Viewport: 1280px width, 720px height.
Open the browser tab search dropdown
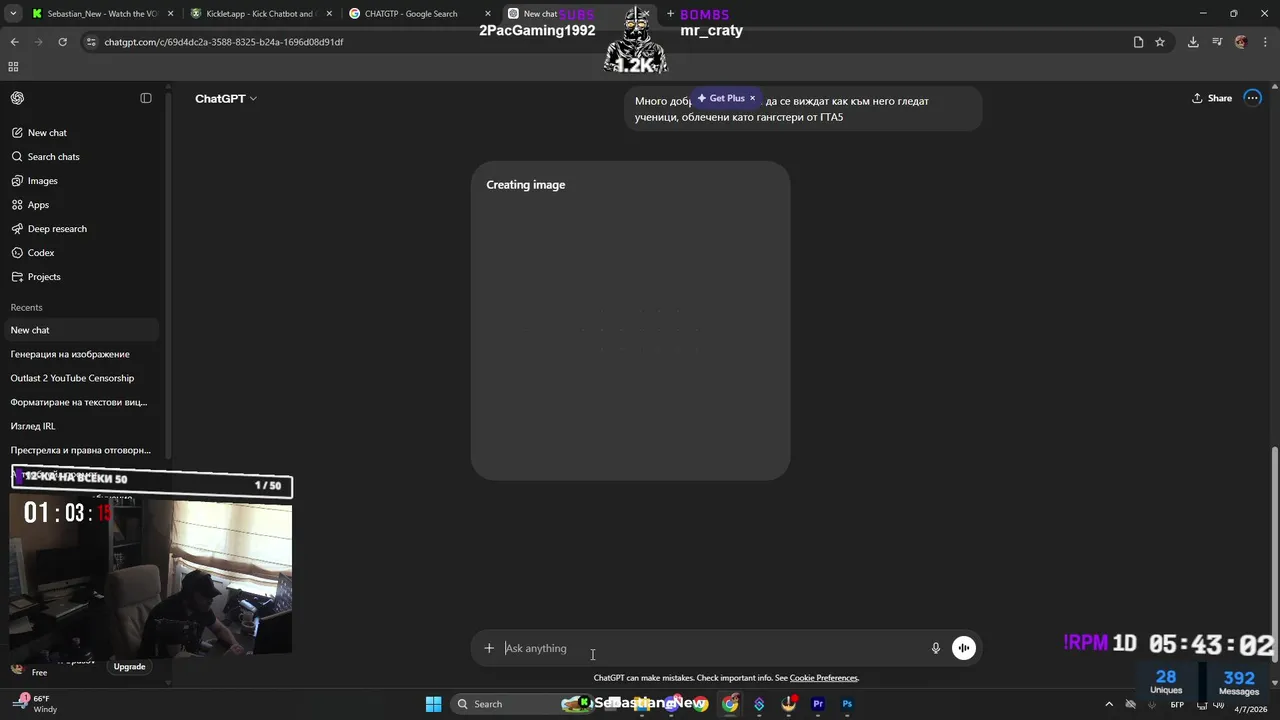pyautogui.click(x=14, y=14)
